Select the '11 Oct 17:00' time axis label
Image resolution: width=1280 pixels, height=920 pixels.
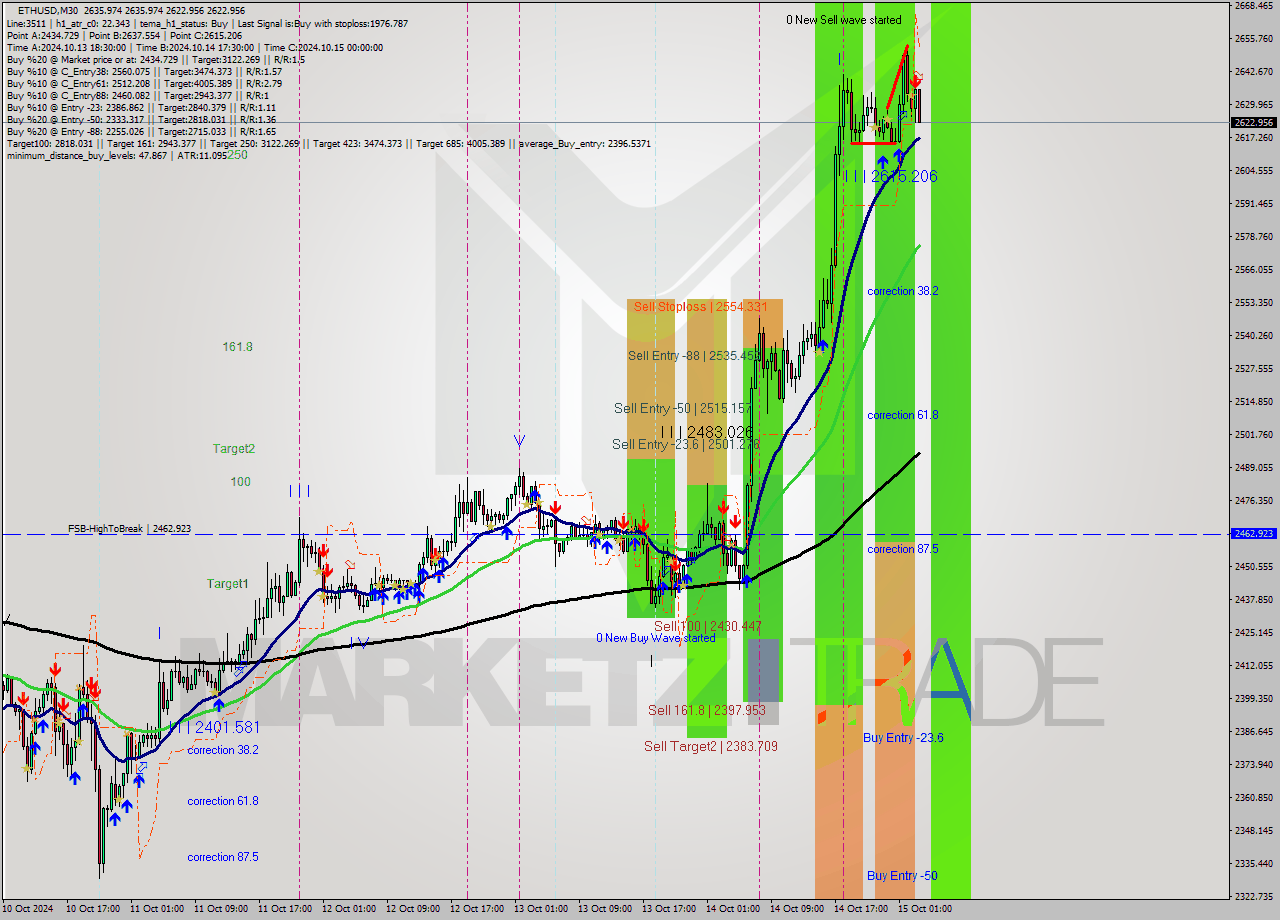pos(284,909)
